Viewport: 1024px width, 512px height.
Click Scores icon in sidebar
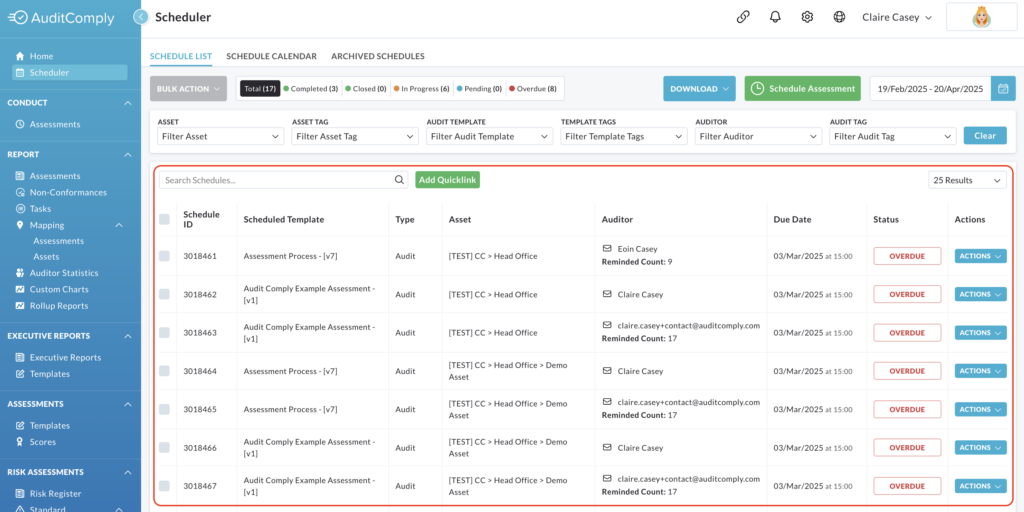[20, 442]
